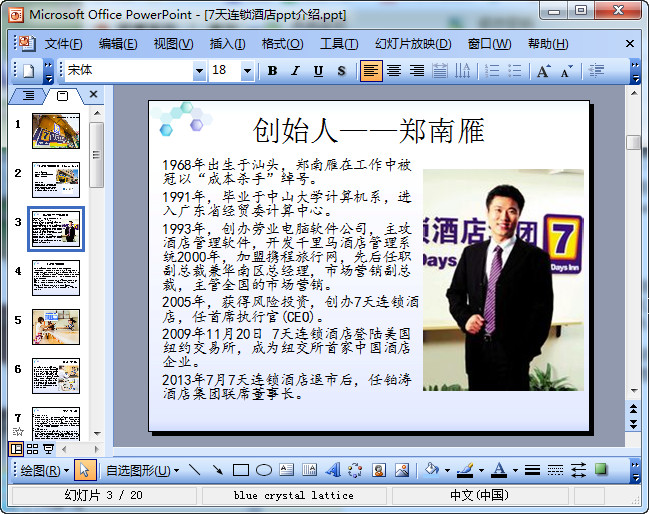This screenshot has width=649, height=514.
Task: Apply Font Color A button
Action: (499, 470)
